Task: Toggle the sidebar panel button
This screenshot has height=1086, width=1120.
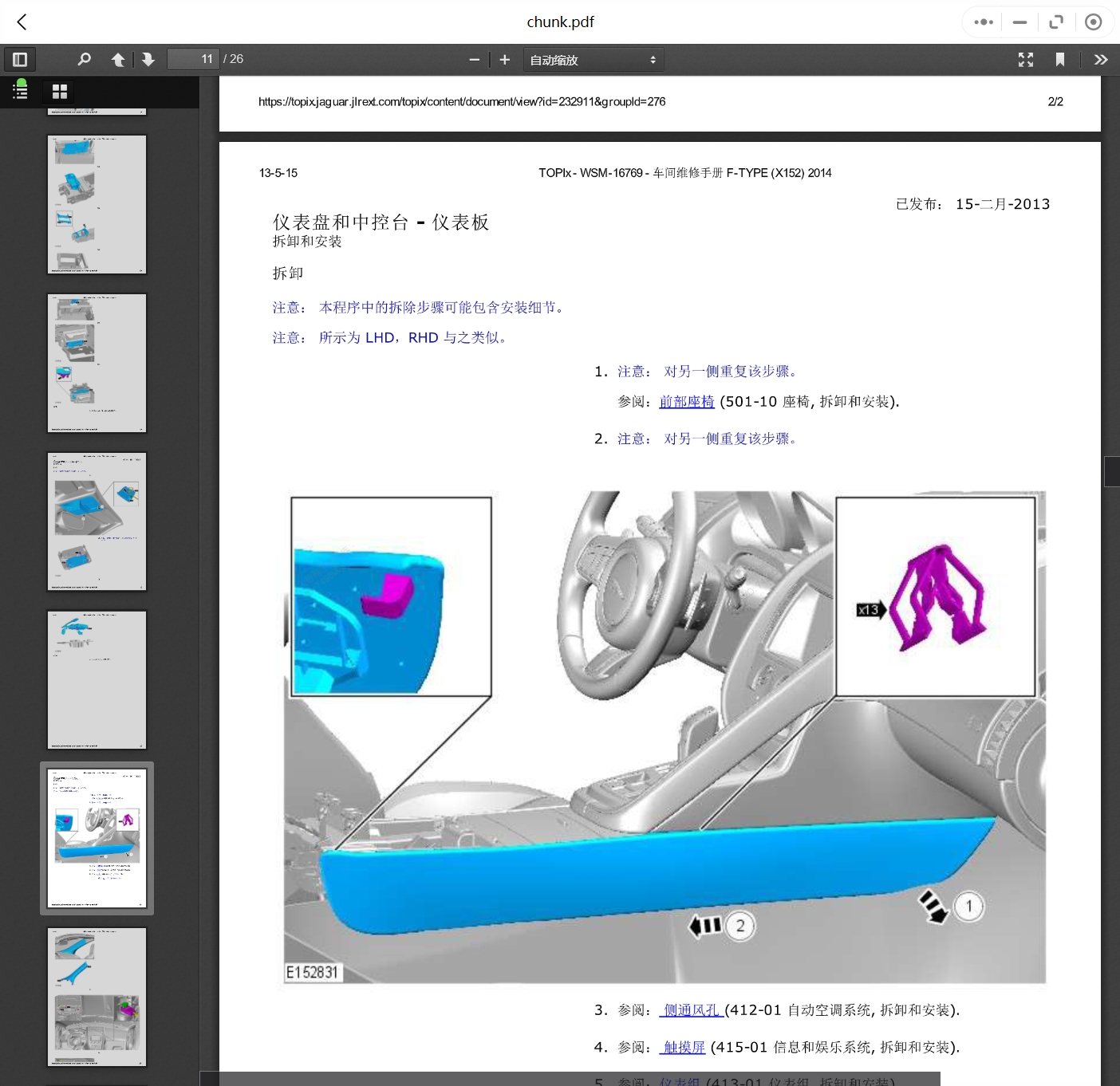Action: coord(20,60)
